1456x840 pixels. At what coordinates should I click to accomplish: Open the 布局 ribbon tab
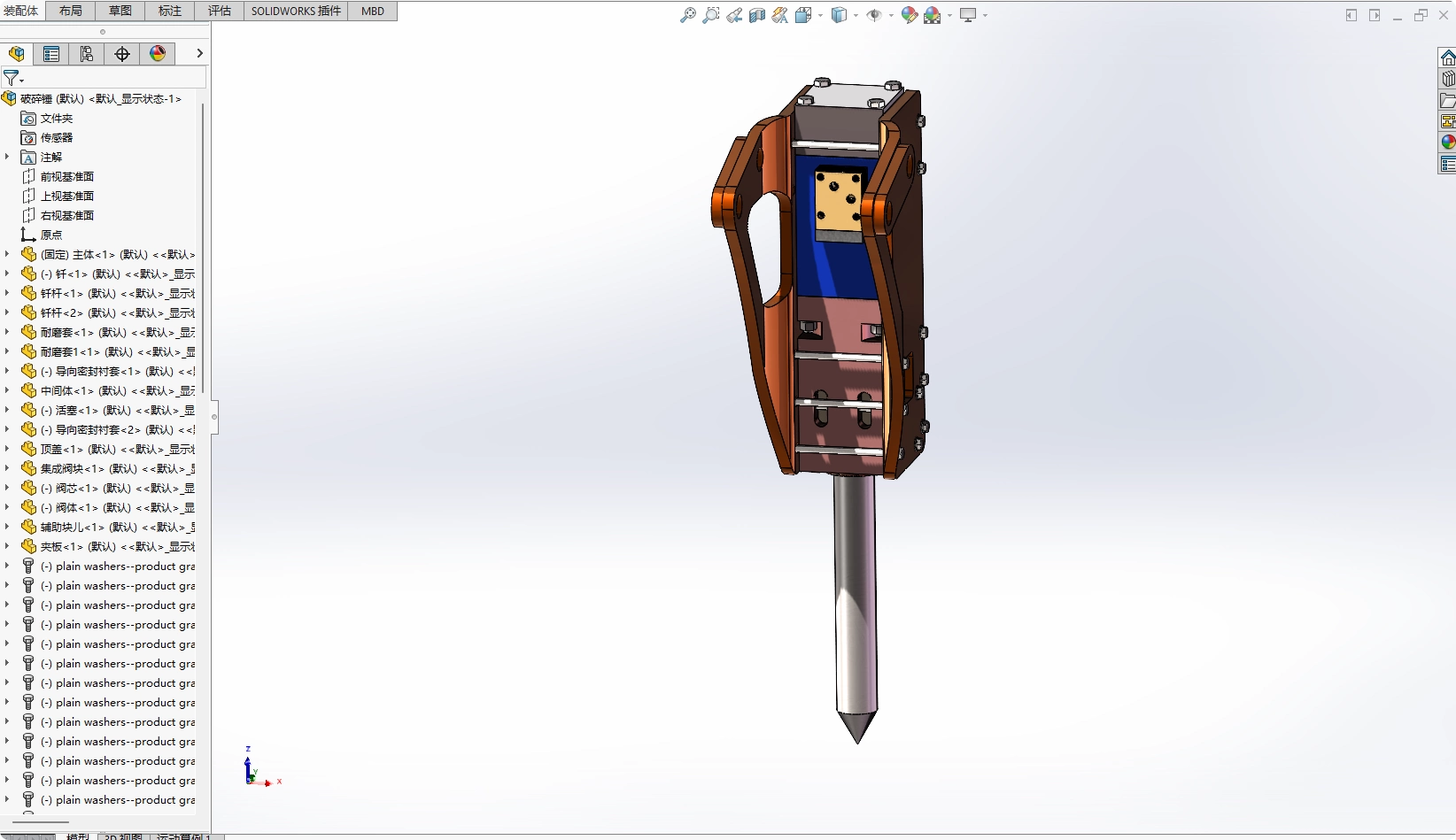tap(71, 11)
